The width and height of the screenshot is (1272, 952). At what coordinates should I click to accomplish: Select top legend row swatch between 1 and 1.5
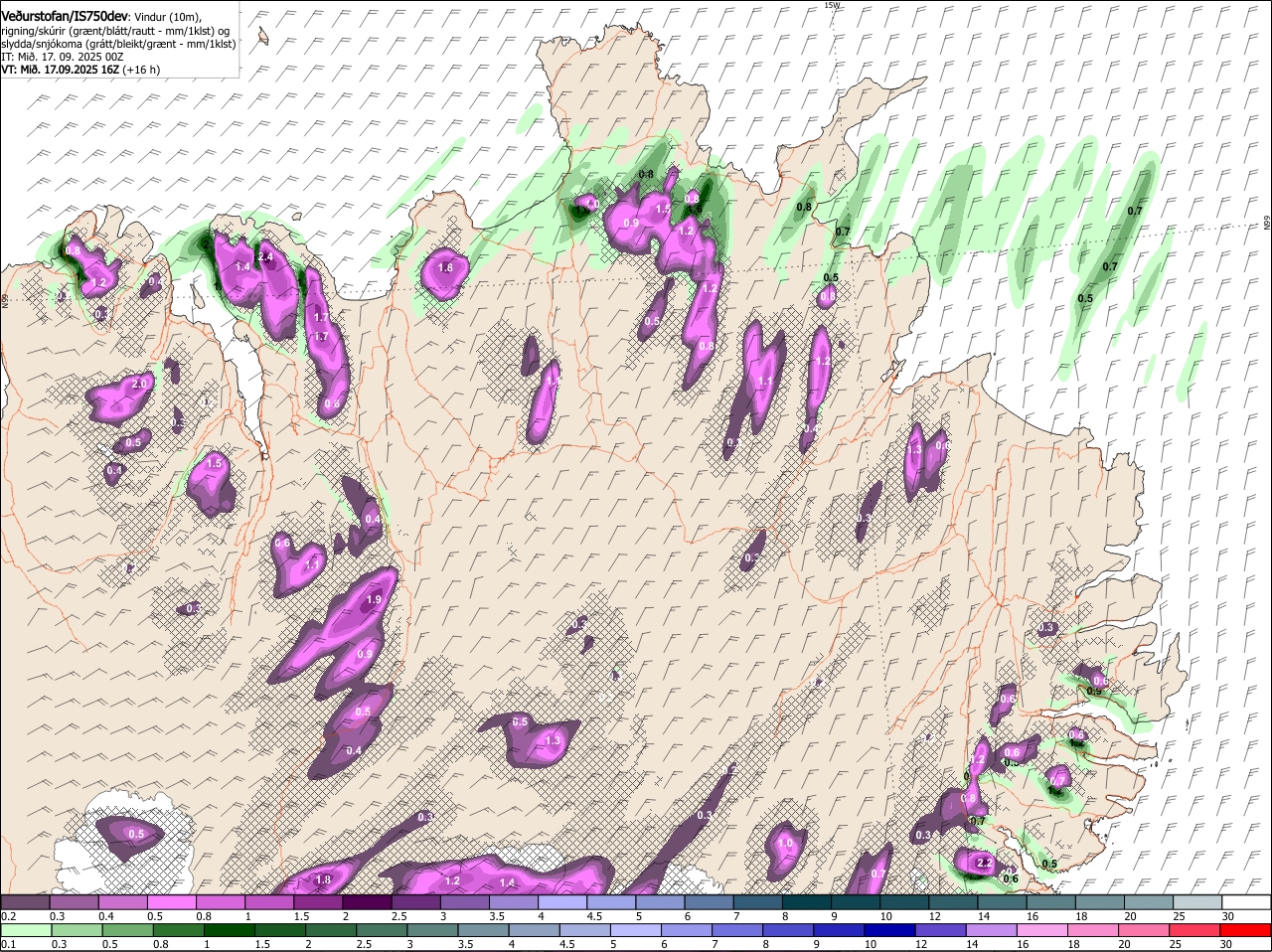click(269, 902)
